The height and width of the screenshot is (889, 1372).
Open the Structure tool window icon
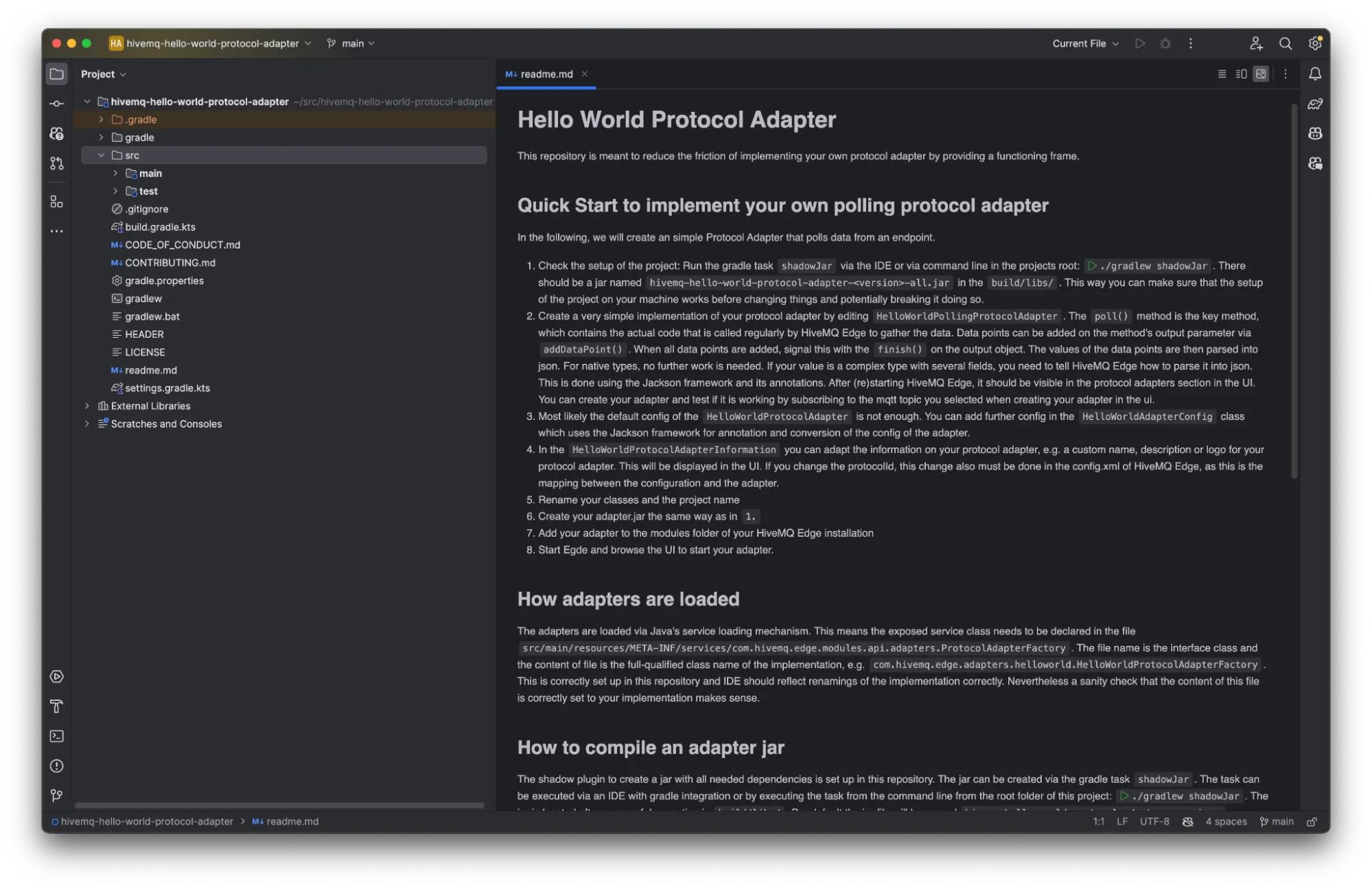point(57,202)
